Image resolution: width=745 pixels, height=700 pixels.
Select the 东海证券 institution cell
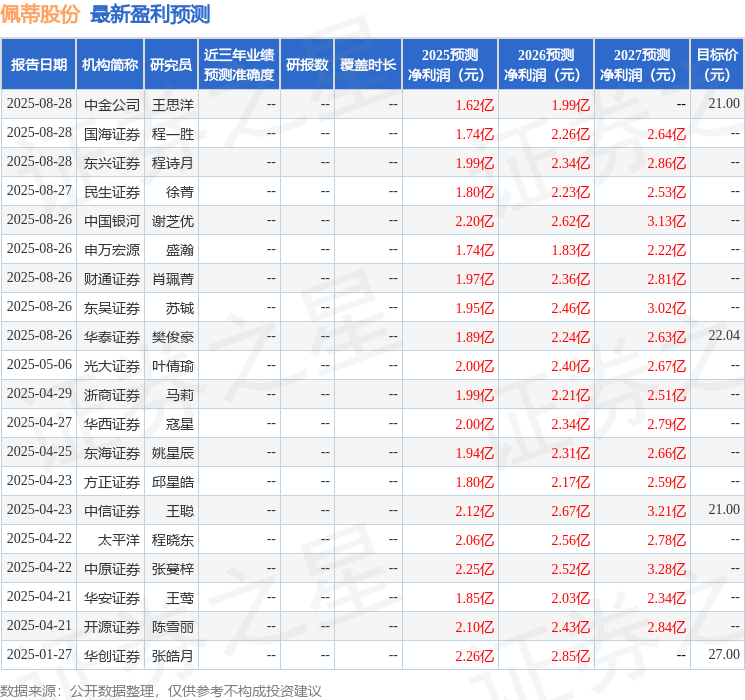[112, 453]
